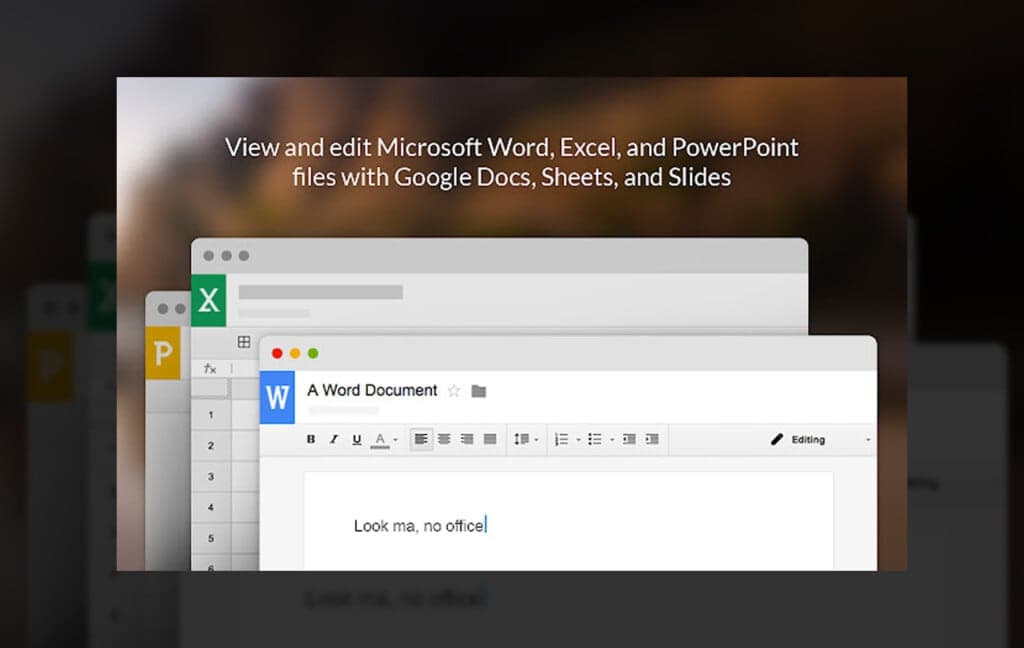Image resolution: width=1024 pixels, height=648 pixels.
Task: Open the move-to-folder icon beside the title
Action: coord(479,391)
